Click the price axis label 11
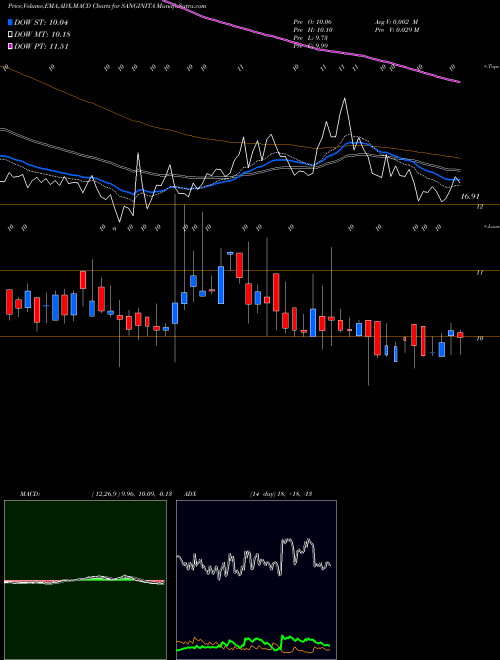 pos(479,273)
